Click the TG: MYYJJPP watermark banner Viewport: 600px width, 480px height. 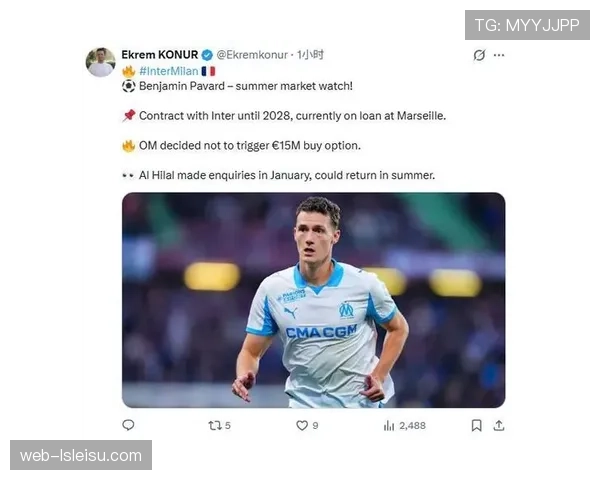(x=527, y=25)
